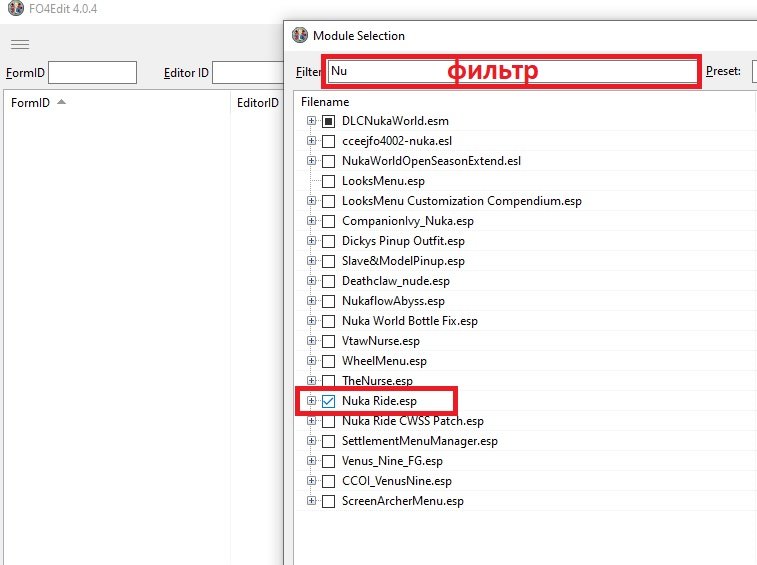The height and width of the screenshot is (565, 757).
Task: Toggle the DLCNukaWorld.esm checkbox
Action: pyautogui.click(x=328, y=121)
